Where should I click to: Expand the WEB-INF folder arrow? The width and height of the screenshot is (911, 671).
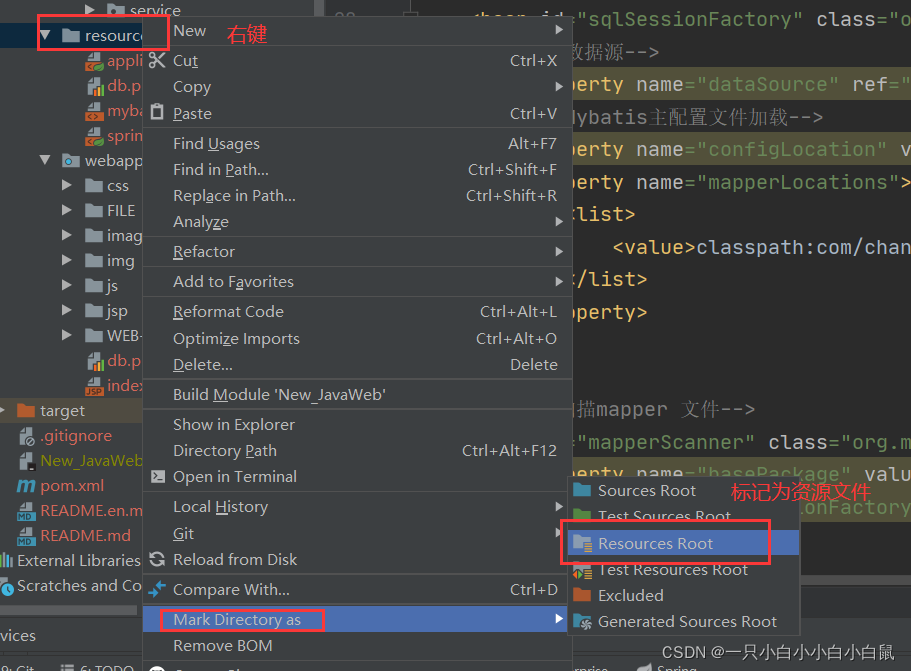coord(67,335)
